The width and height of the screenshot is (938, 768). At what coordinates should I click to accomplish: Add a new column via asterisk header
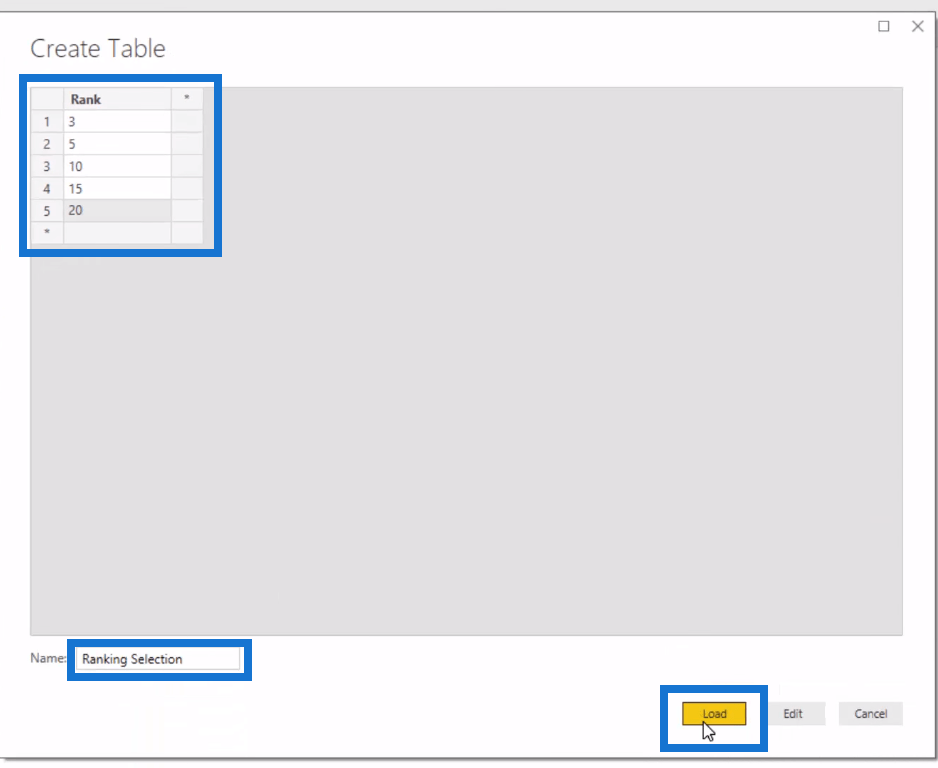click(187, 99)
